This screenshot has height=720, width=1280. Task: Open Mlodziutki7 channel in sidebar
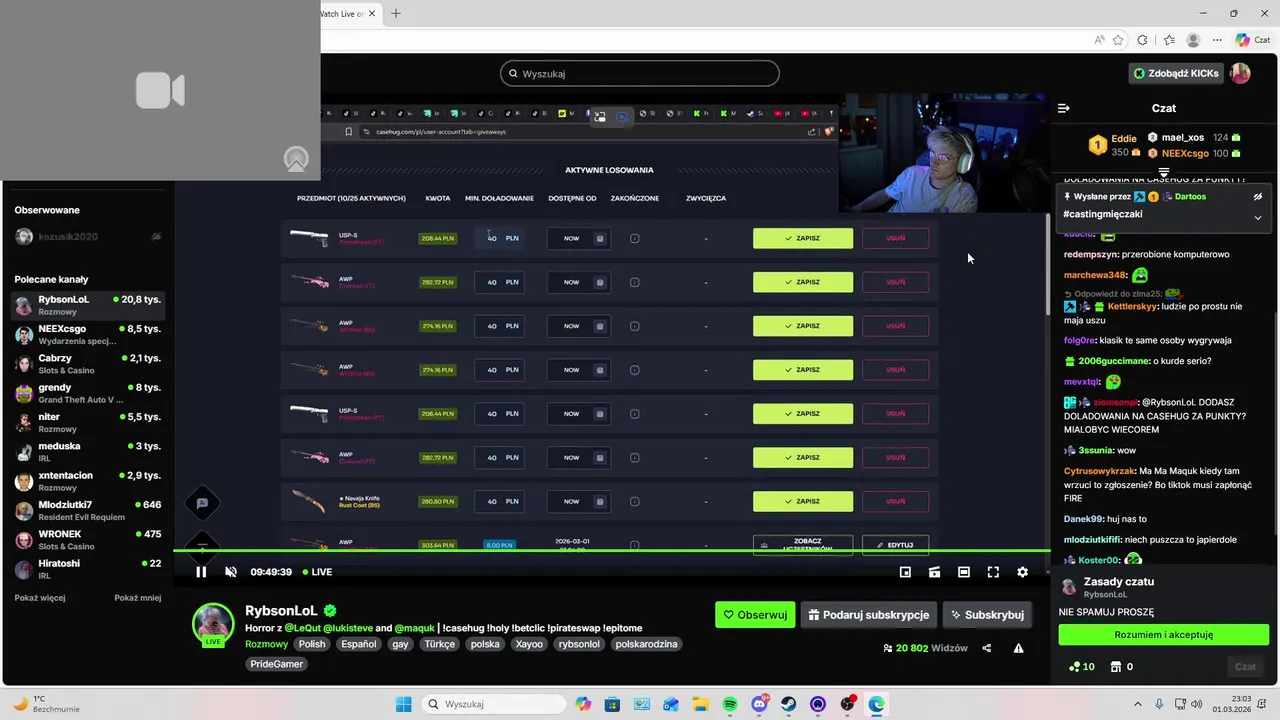click(88, 510)
